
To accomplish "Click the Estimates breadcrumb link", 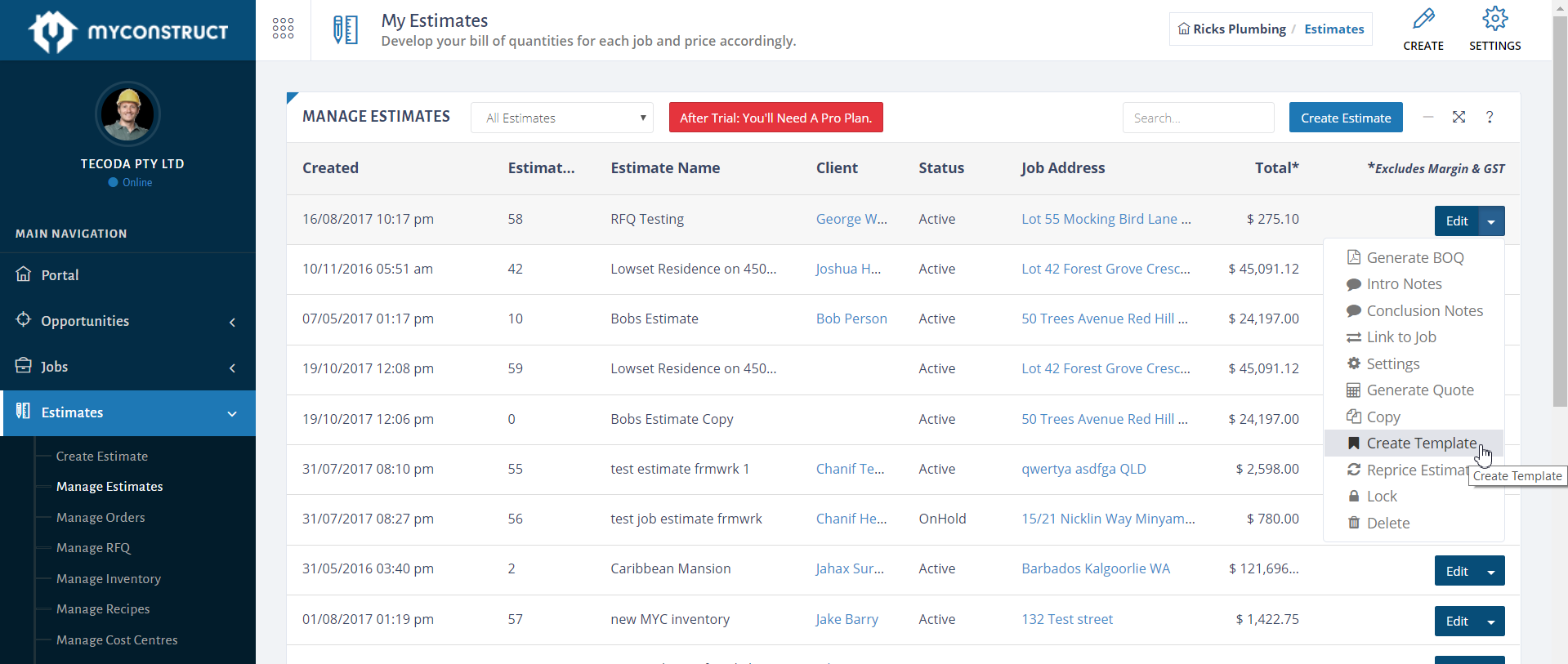I will click(1334, 29).
